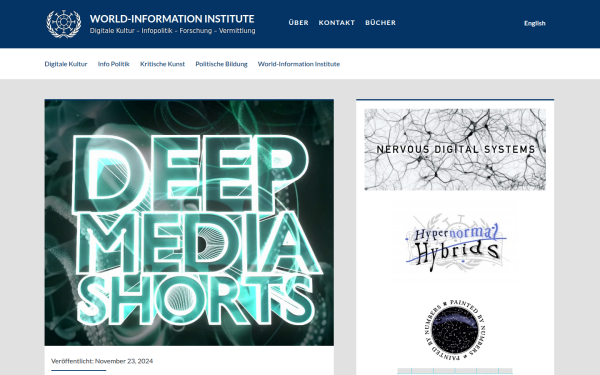
Task: Open the Politische Bildung category
Action: tap(221, 64)
